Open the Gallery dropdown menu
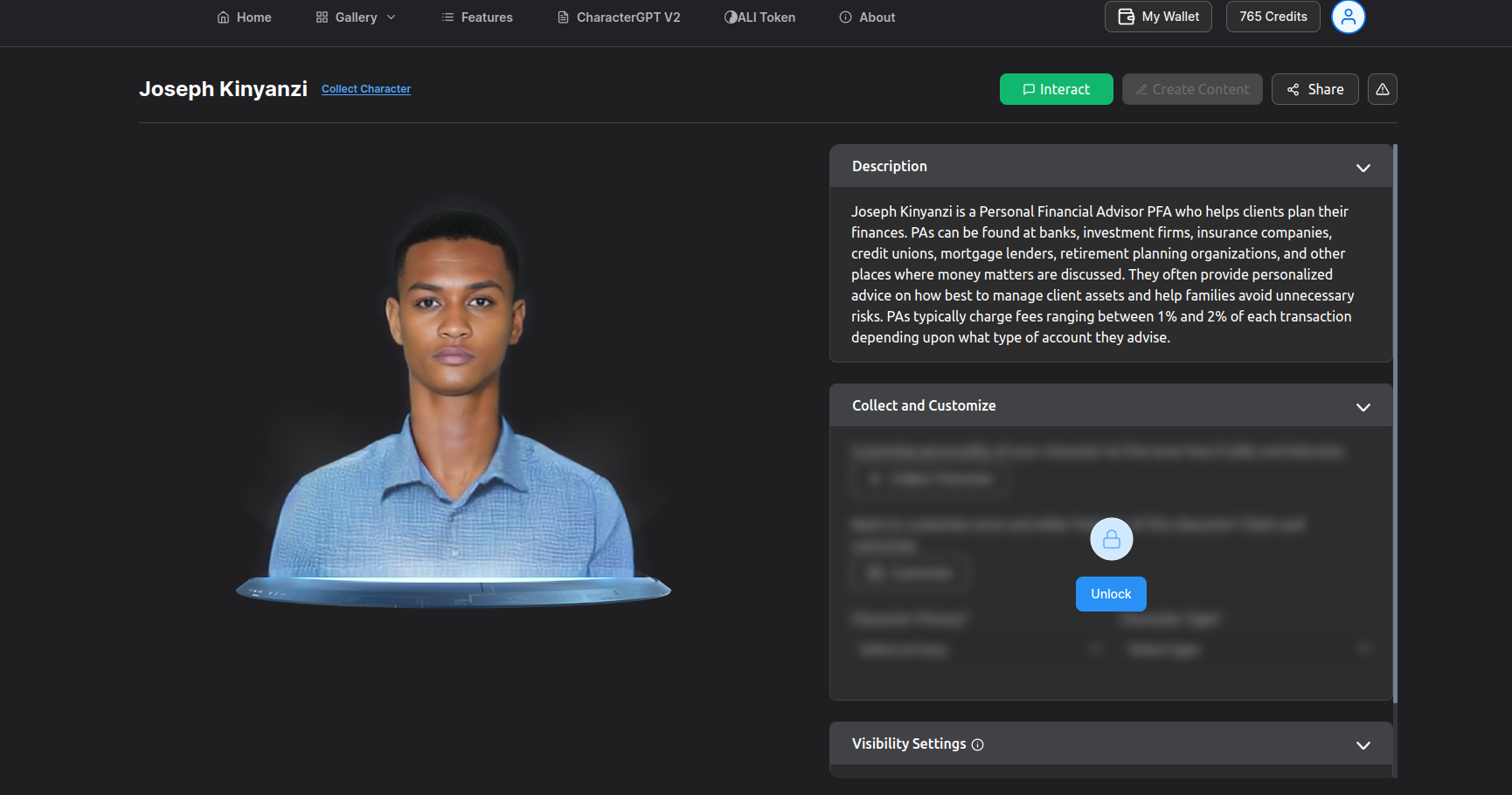This screenshot has width=1512, height=795. [x=356, y=17]
